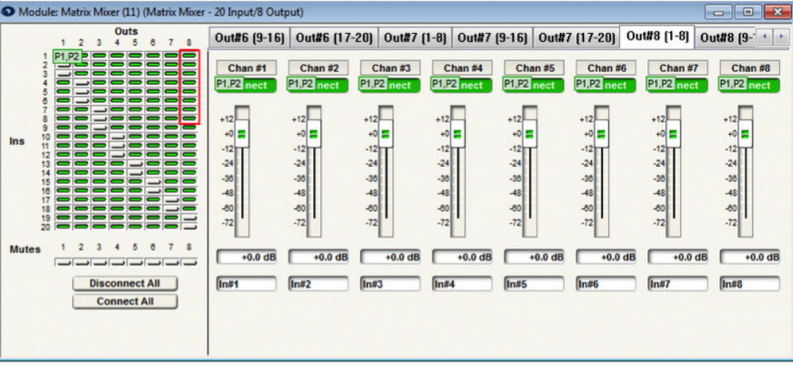Toggle the Mutes button for output 8
Image resolution: width=793 pixels, height=365 pixels.
coord(189,262)
